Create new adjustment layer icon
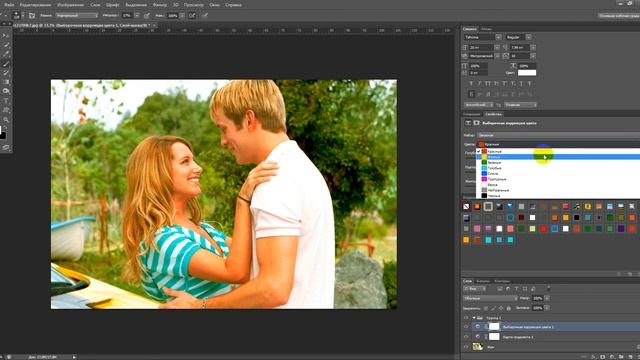Viewport: 640px width, 360px height. [611, 357]
